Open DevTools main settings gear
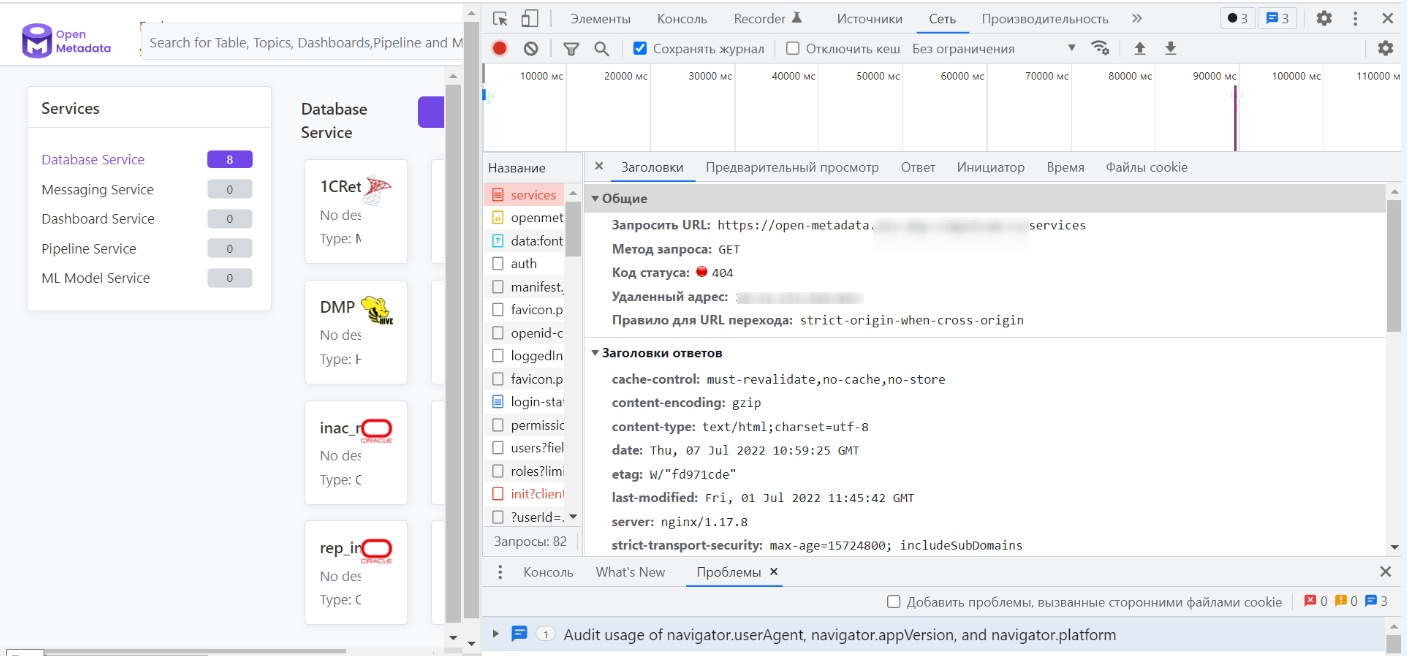The width and height of the screenshot is (1407, 656). [x=1324, y=18]
